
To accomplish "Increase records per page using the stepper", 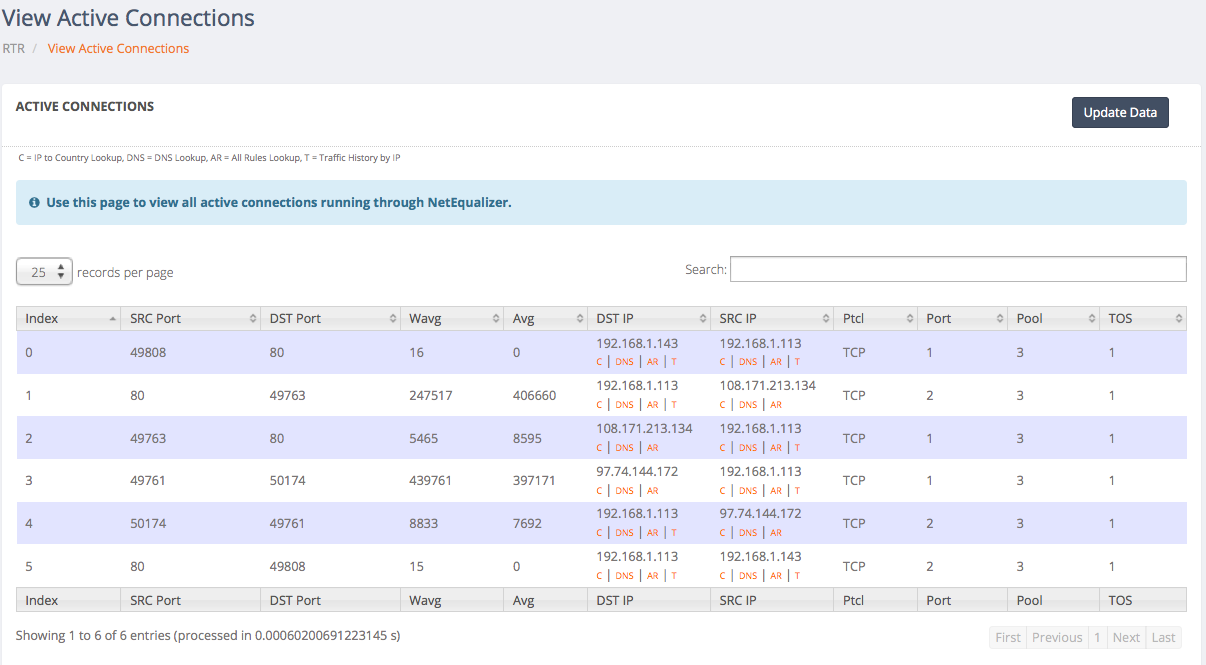I will pyautogui.click(x=62, y=267).
